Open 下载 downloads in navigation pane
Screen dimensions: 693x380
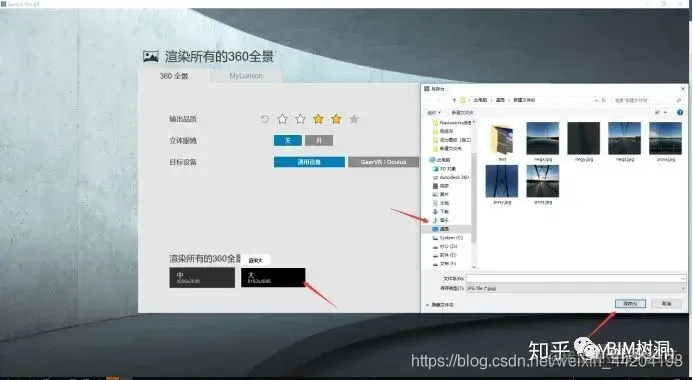pos(441,212)
